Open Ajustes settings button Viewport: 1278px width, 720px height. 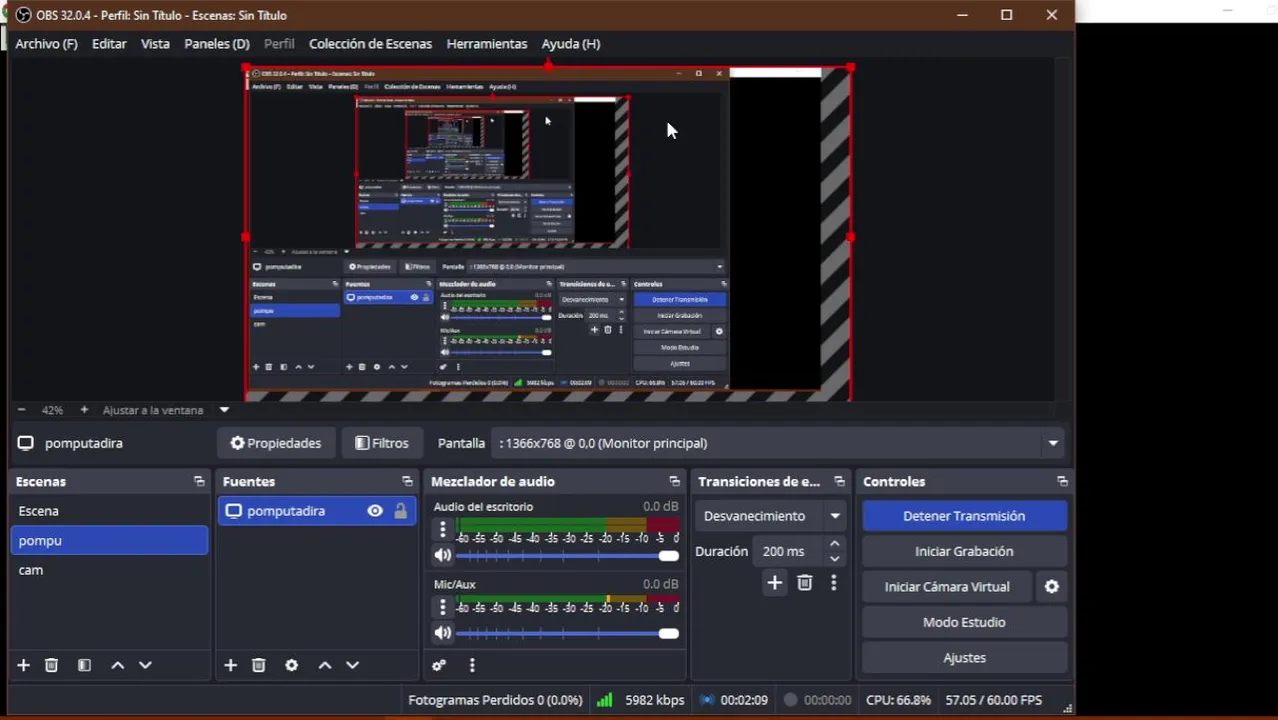(964, 658)
